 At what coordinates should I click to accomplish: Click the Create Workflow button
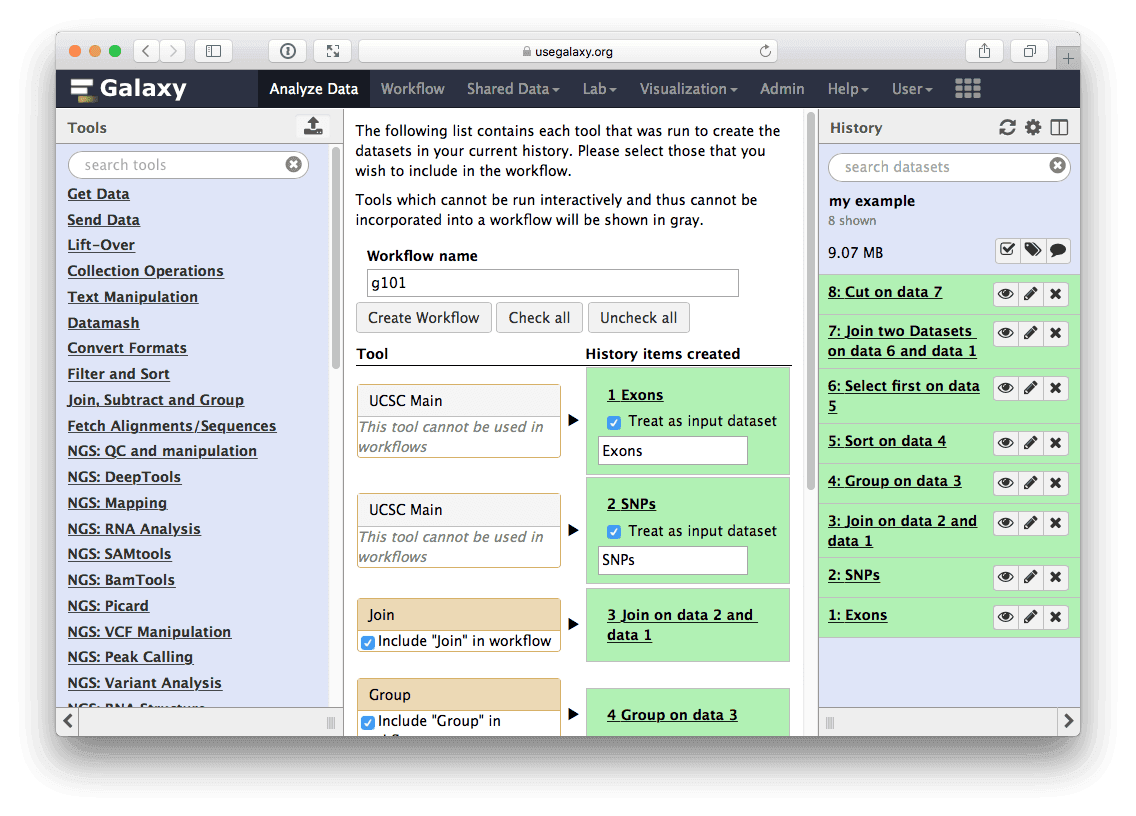423,317
